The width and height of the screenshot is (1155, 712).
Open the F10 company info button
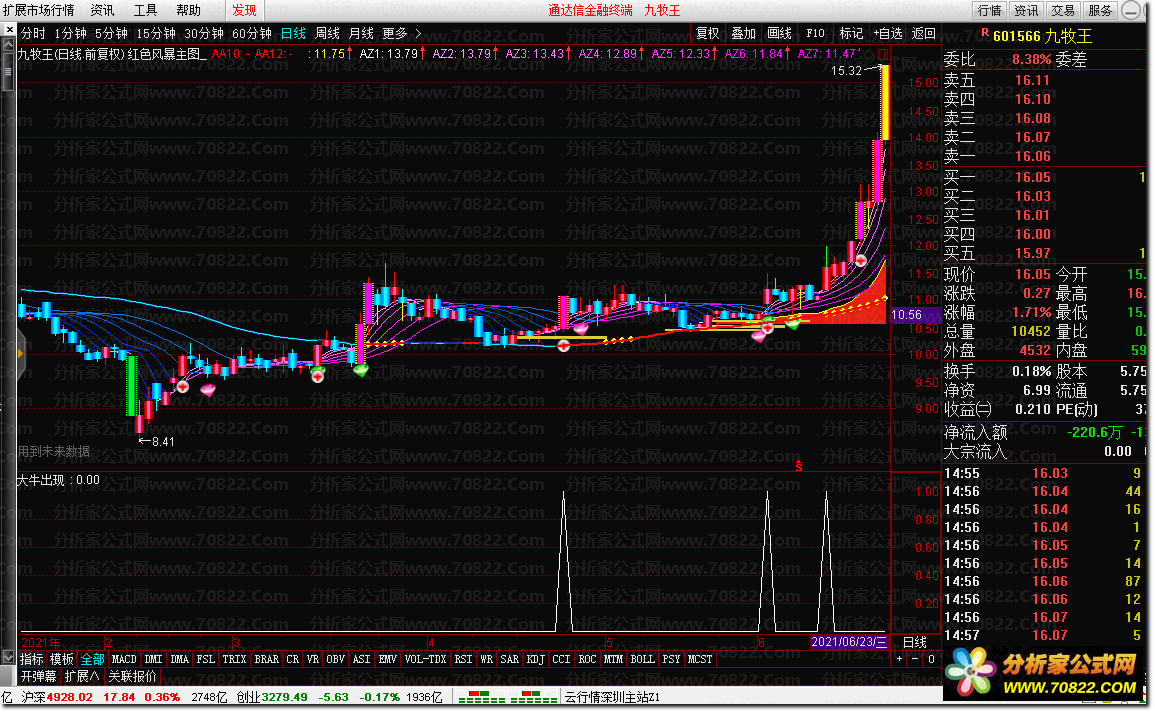pyautogui.click(x=815, y=34)
